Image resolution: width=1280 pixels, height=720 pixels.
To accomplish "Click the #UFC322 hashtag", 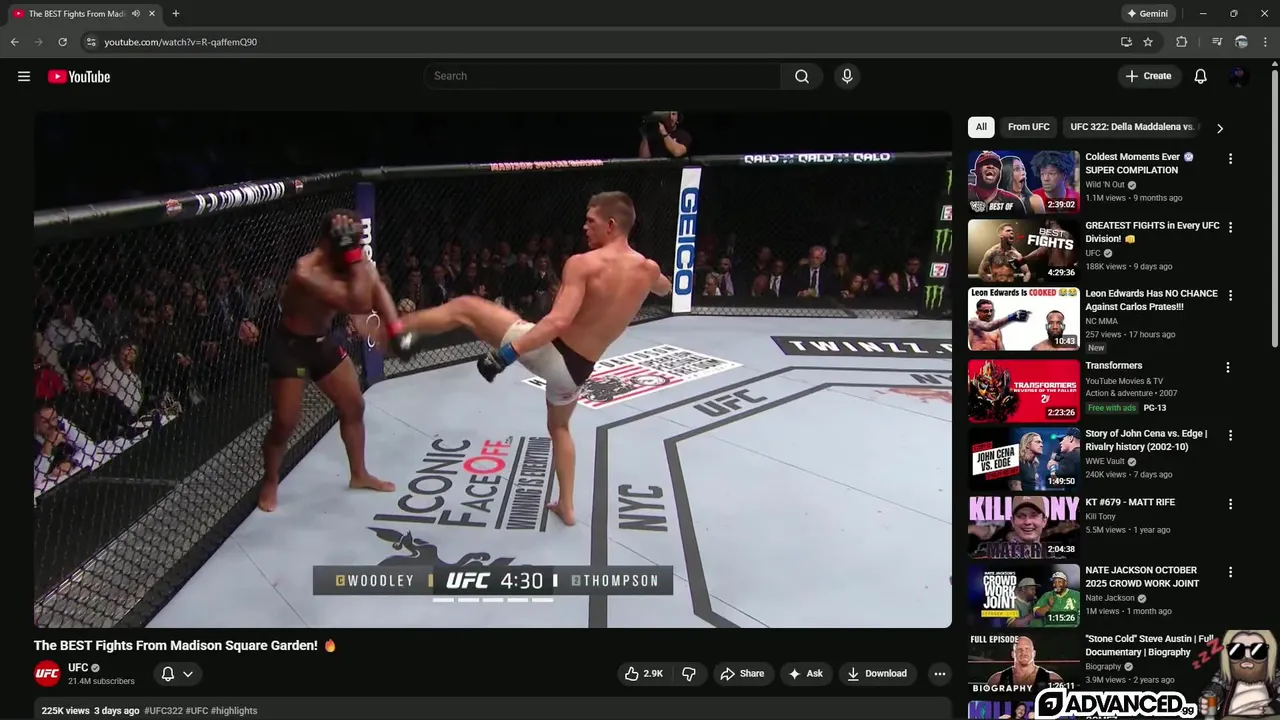I will (x=163, y=711).
